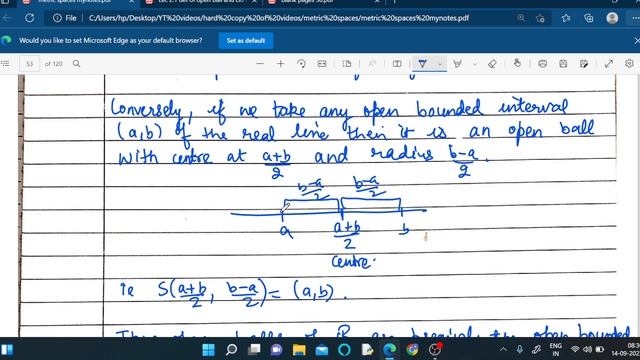Click the page number field showing 53
640x360 pixels.
coord(29,64)
